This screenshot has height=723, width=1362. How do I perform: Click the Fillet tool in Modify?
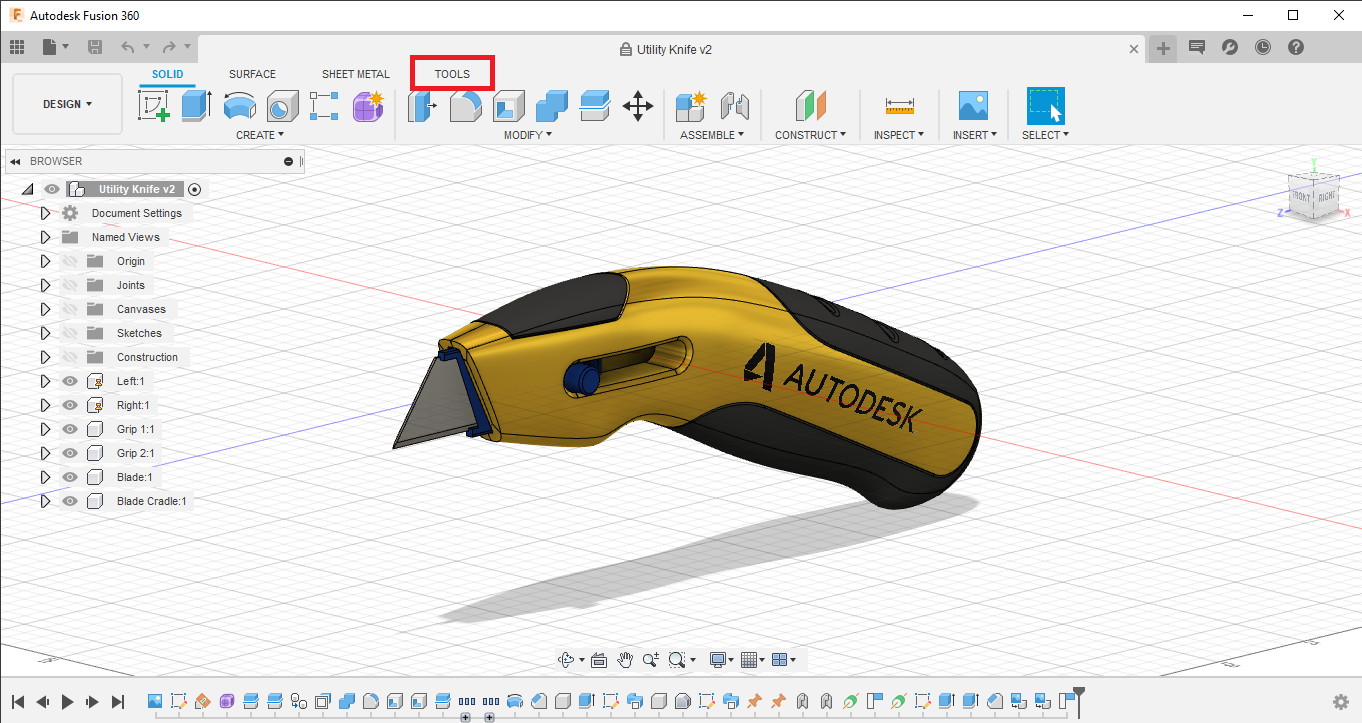[x=465, y=105]
